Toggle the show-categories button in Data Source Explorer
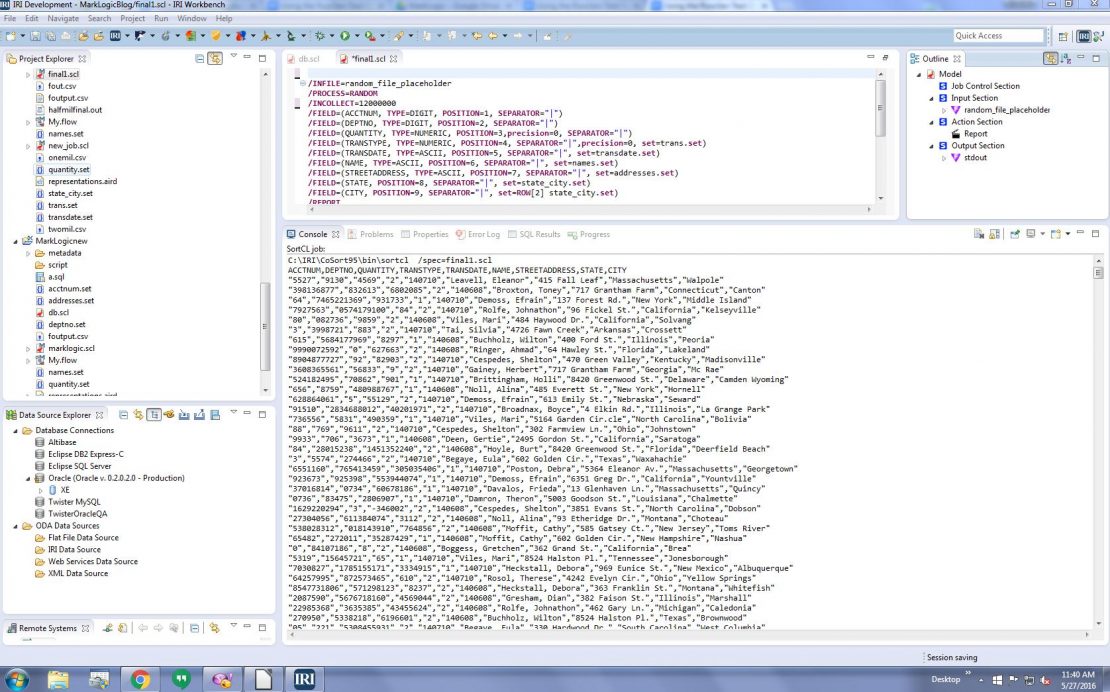1110x692 pixels. click(154, 415)
